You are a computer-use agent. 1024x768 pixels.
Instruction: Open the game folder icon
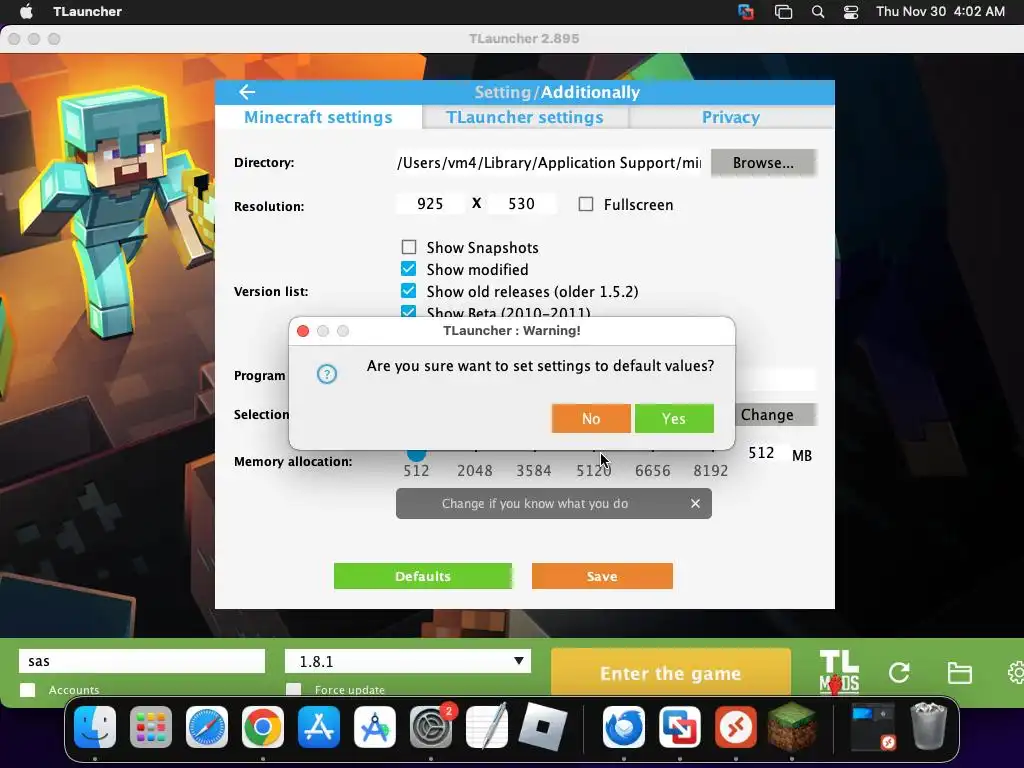pos(959,673)
